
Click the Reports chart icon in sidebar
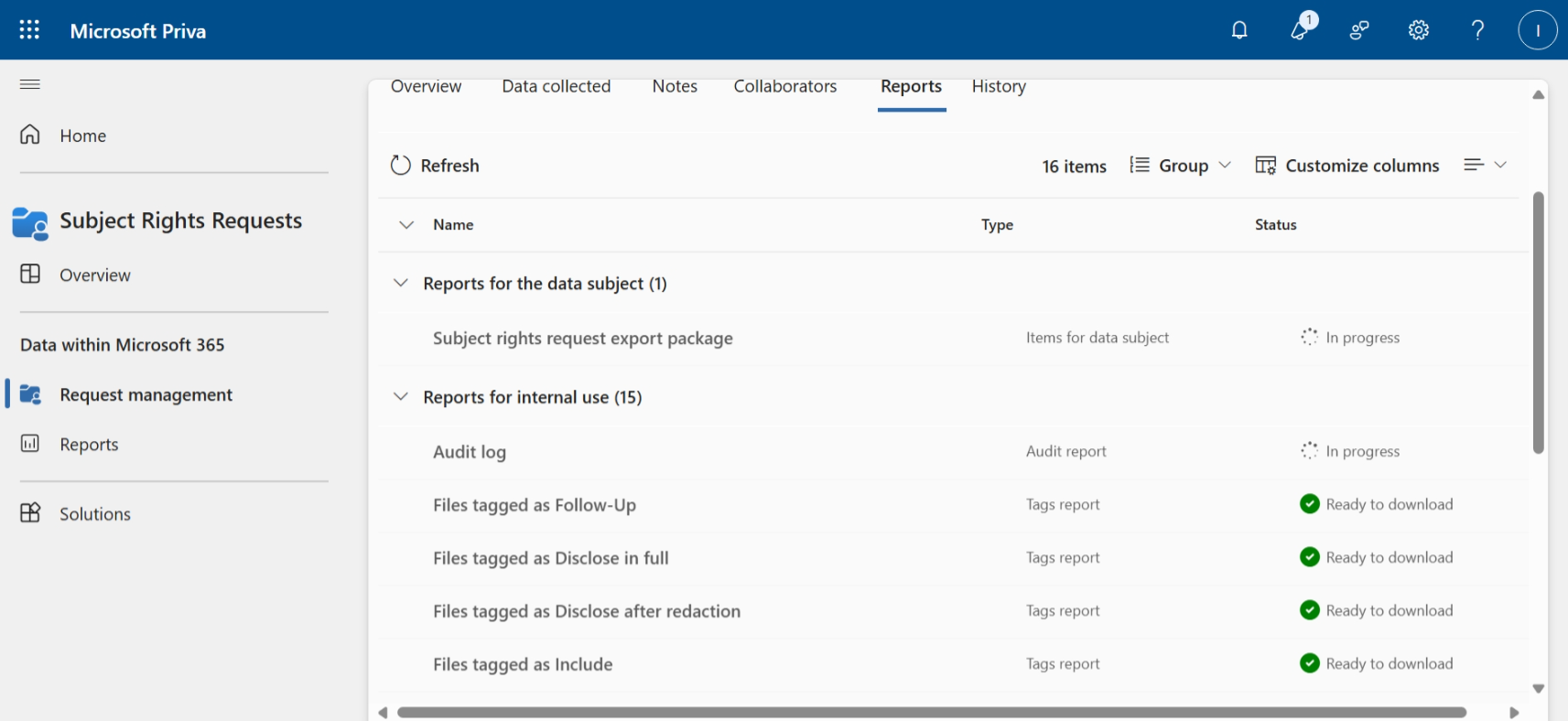pos(30,444)
